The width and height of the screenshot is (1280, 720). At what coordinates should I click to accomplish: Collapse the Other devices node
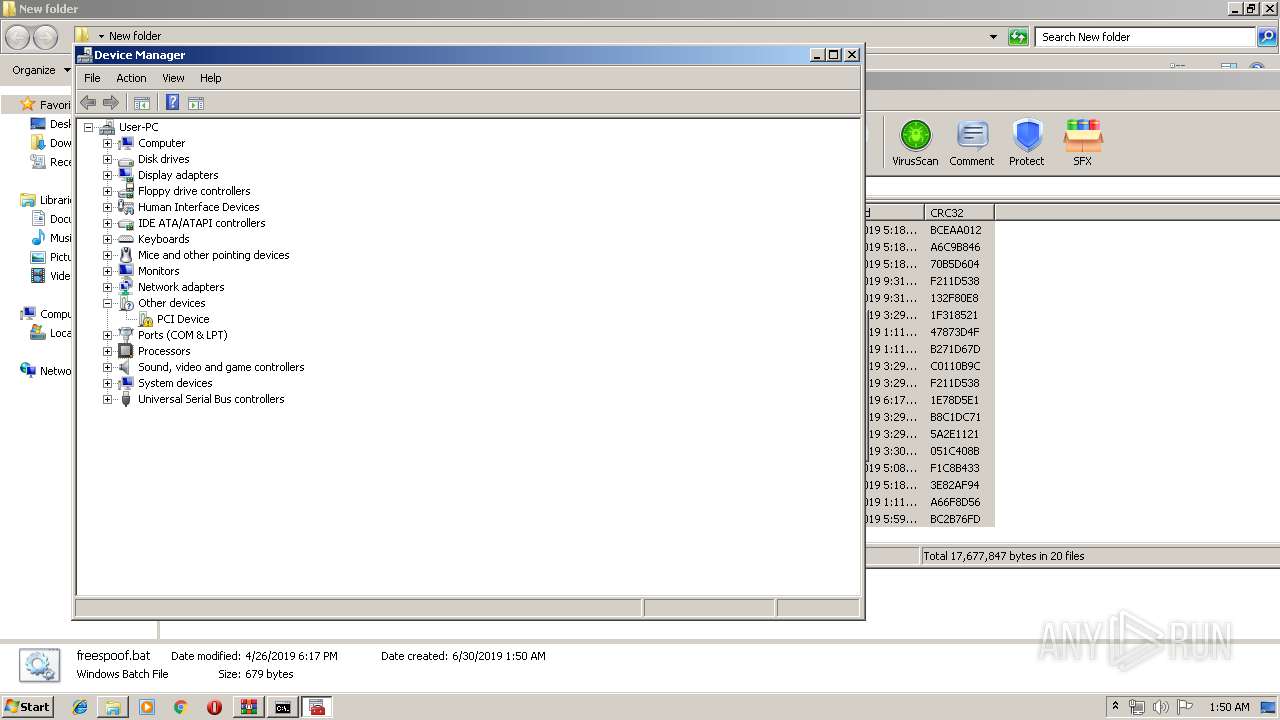(x=108, y=303)
